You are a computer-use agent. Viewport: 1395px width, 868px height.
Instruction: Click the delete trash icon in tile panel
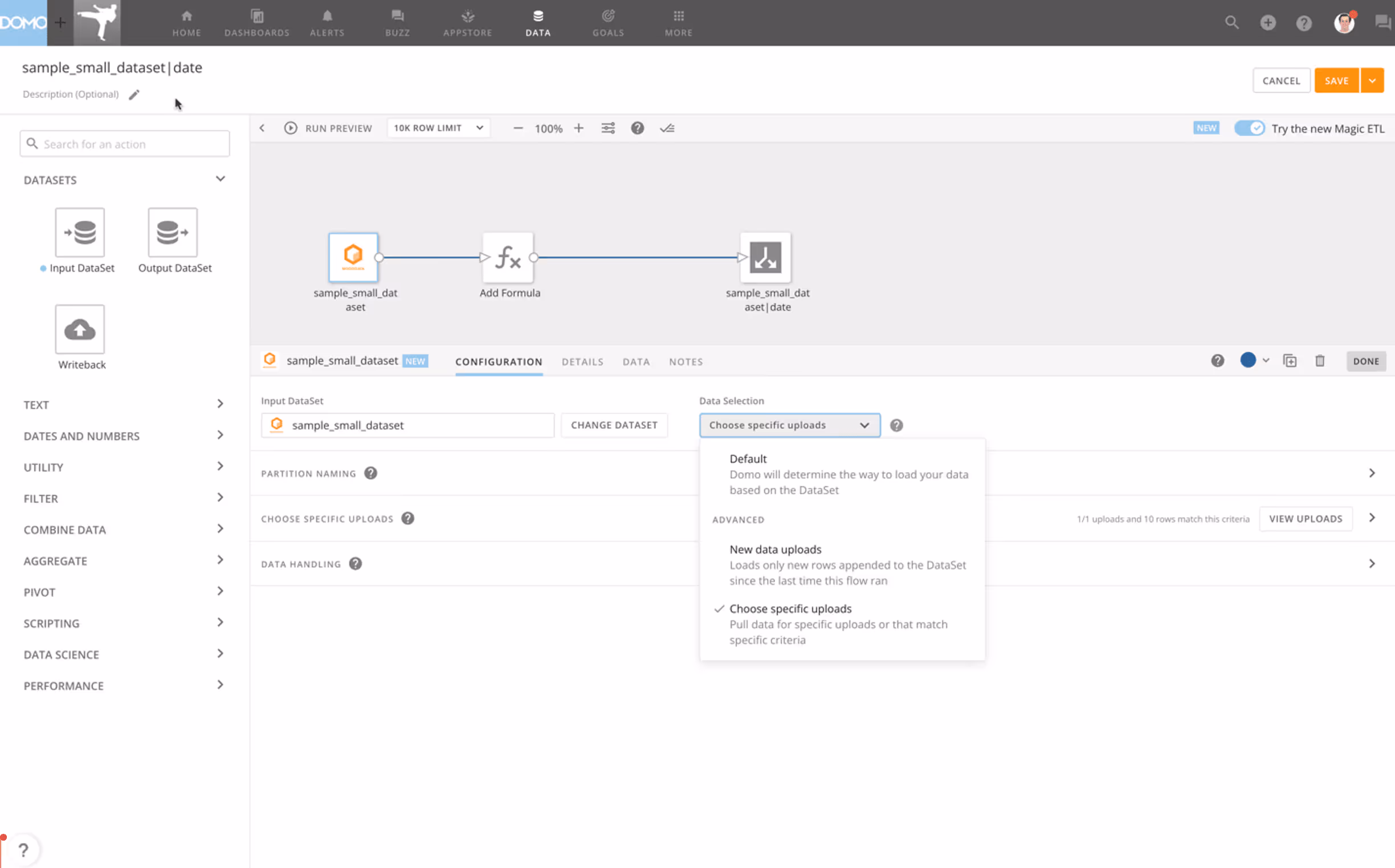pyautogui.click(x=1320, y=361)
